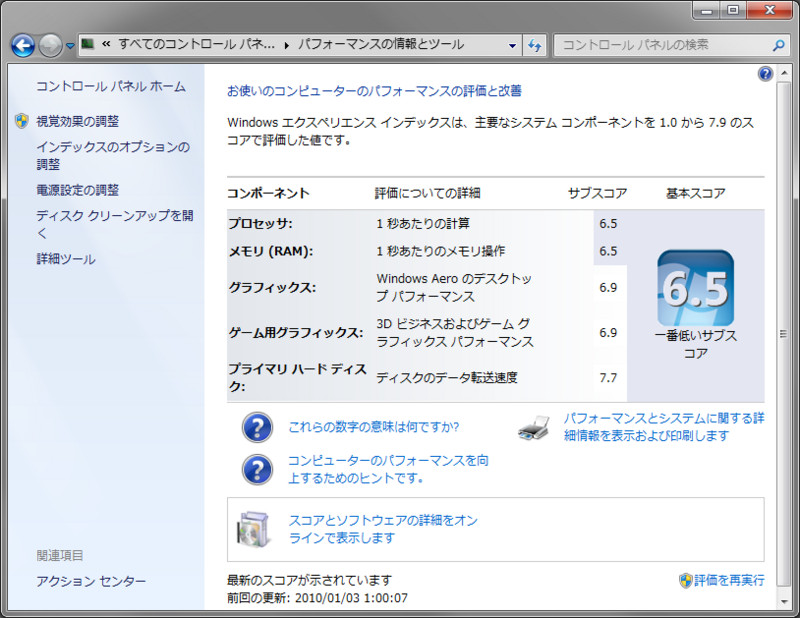The width and height of the screenshot is (800, 618).
Task: Open the recent pages dropdown arrow
Action: [70, 46]
